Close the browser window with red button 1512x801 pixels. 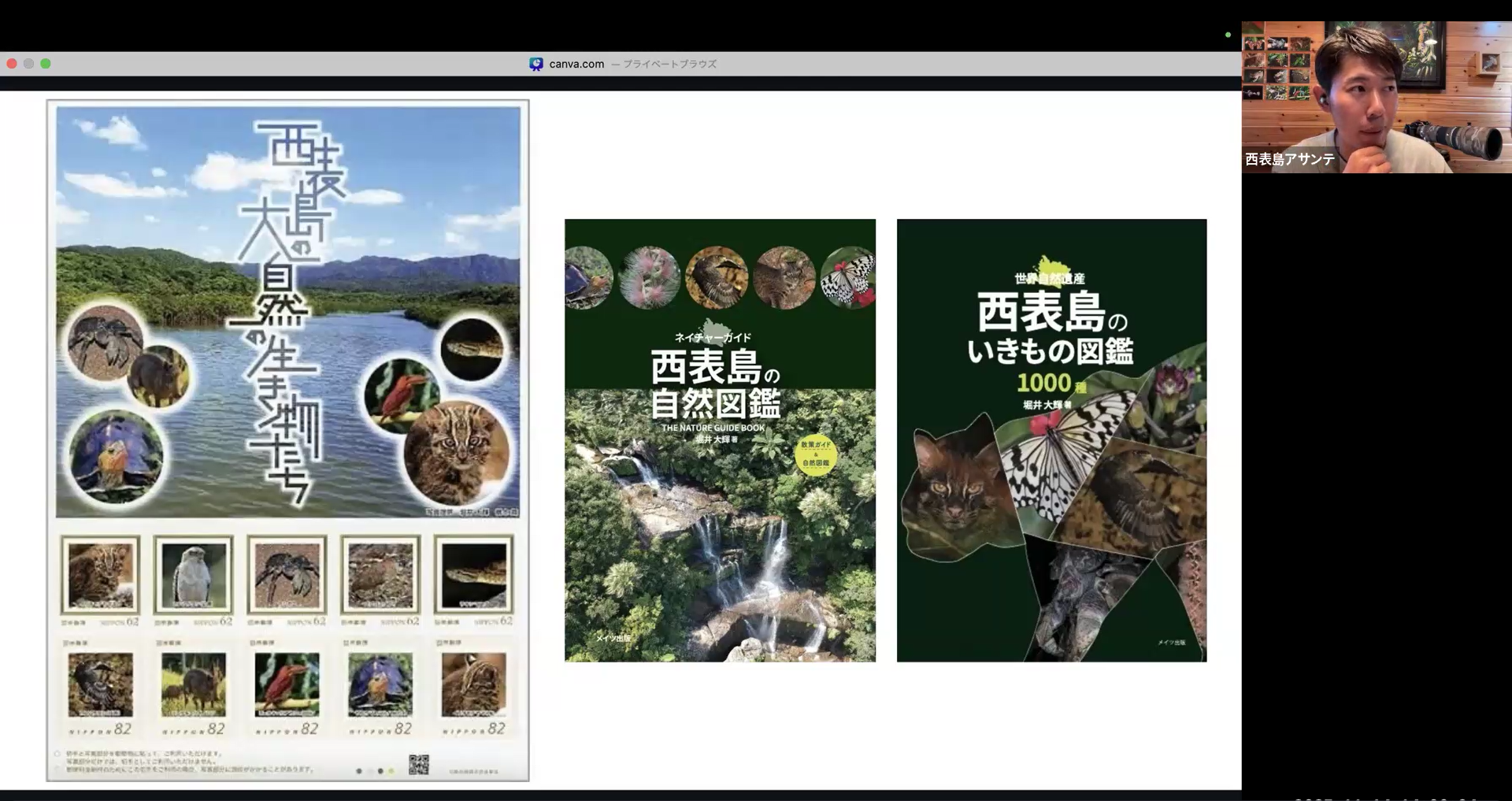[x=12, y=64]
